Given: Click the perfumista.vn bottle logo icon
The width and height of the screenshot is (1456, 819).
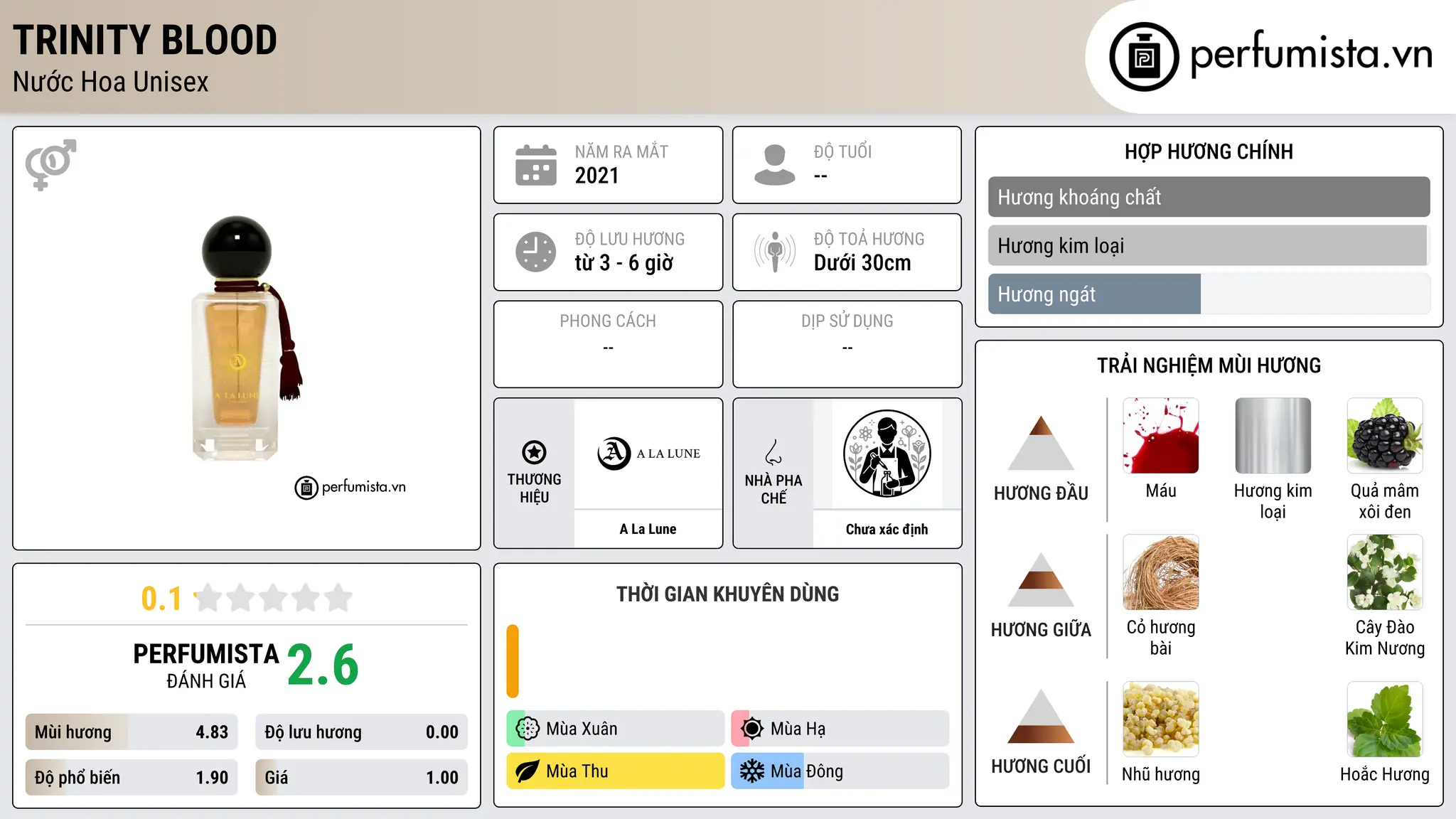Looking at the screenshot, I should coord(1144,57).
